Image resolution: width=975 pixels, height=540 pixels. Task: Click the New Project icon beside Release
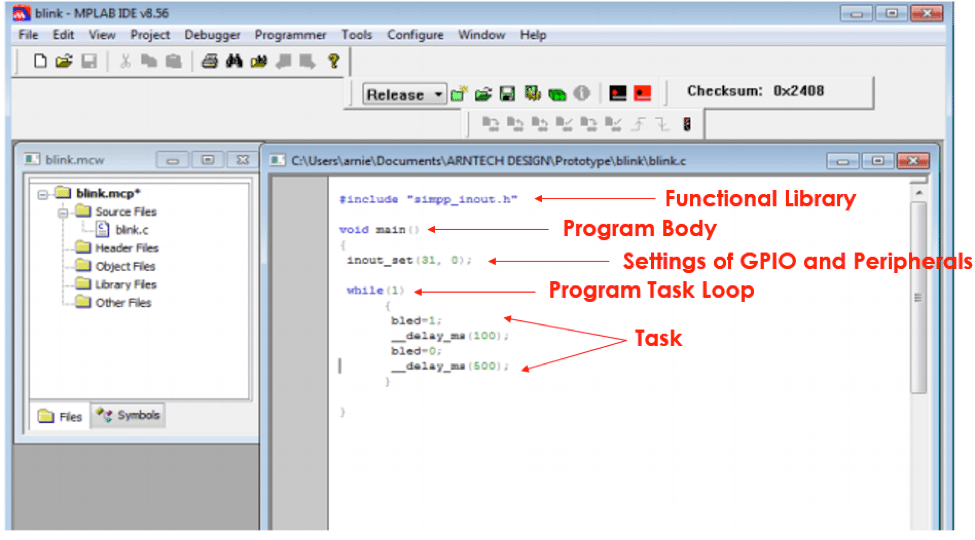click(x=459, y=94)
